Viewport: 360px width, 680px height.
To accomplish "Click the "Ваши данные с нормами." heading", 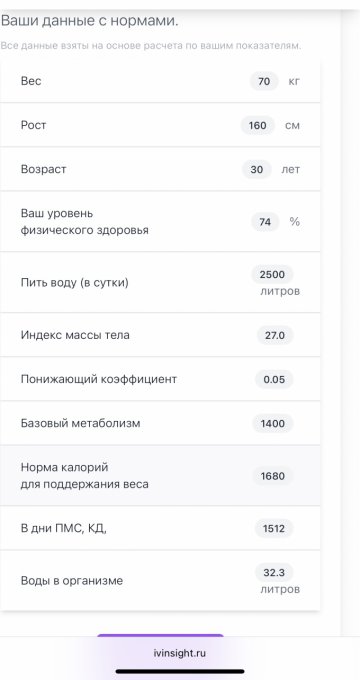I will point(89,21).
